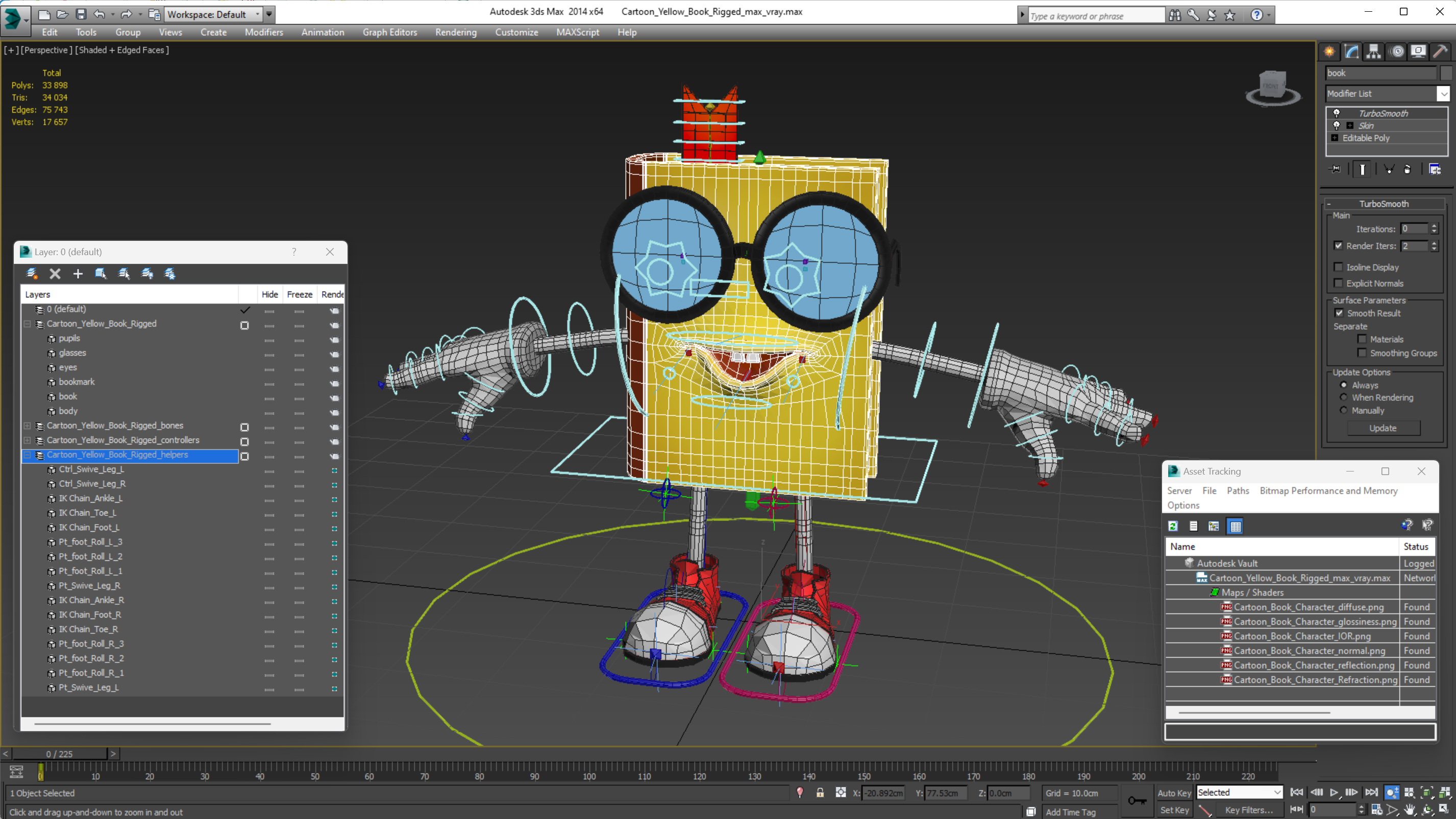Click the Redo arrow icon
The image size is (1456, 819).
(126, 14)
